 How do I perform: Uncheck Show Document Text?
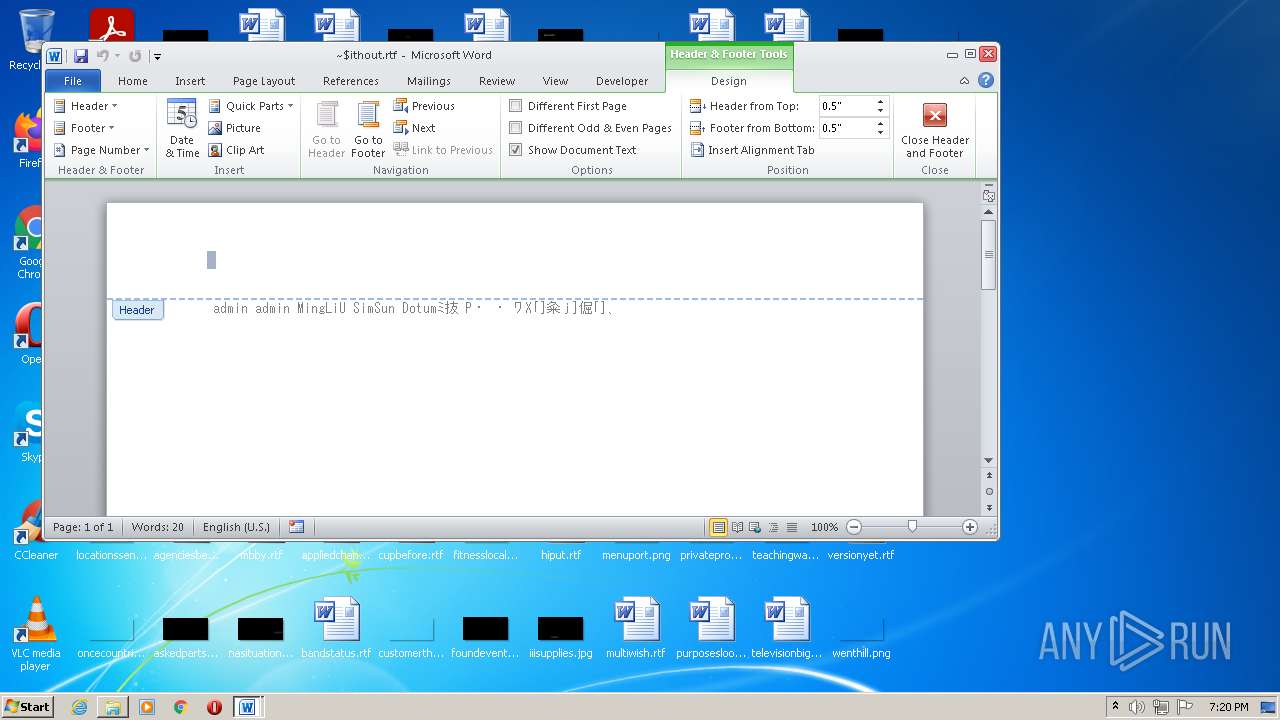pyautogui.click(x=573, y=150)
